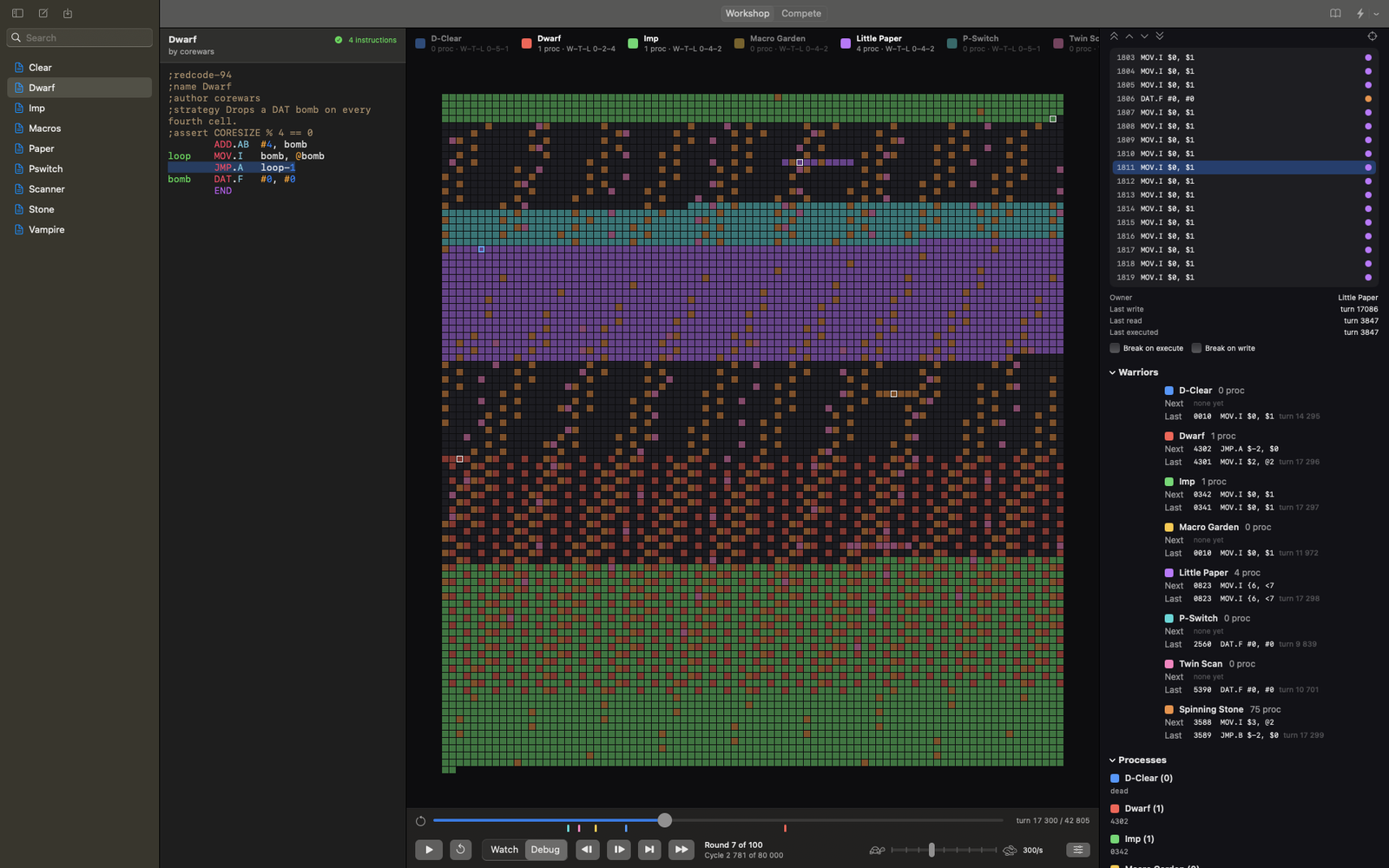Open the dropdown arrow beside lightning bolt

click(x=1376, y=14)
